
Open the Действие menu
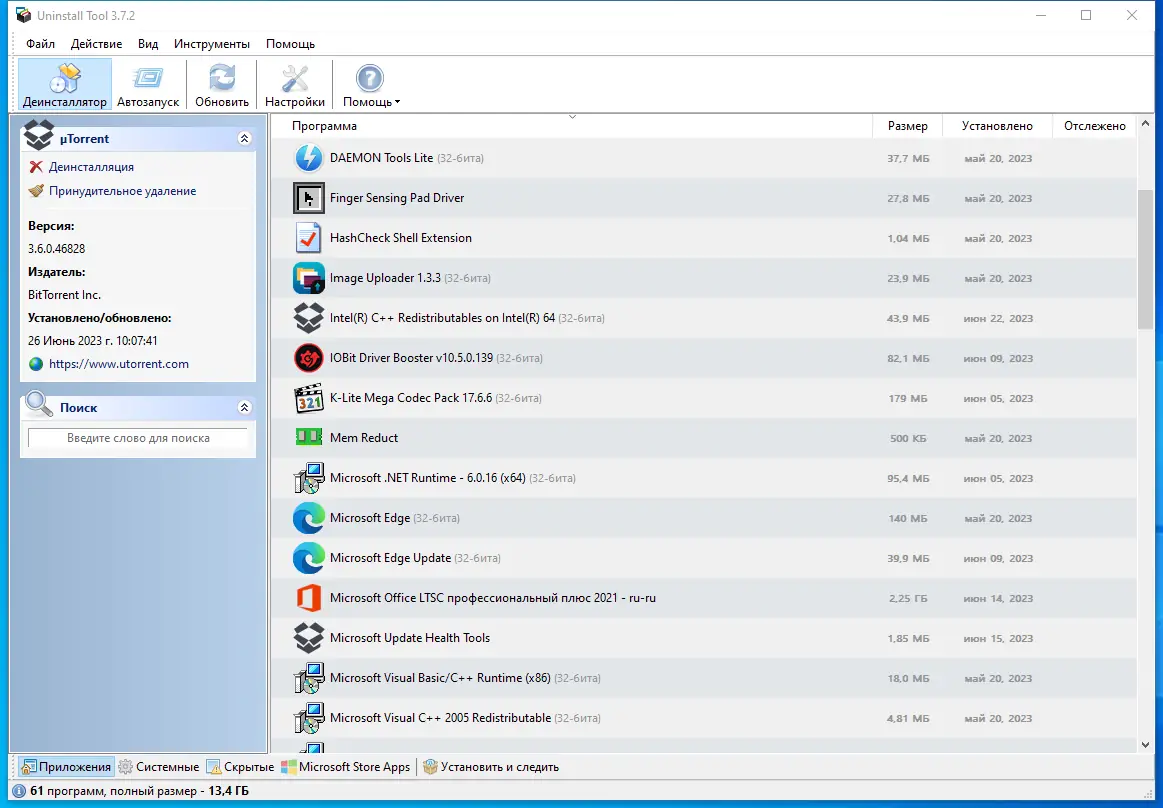[96, 44]
